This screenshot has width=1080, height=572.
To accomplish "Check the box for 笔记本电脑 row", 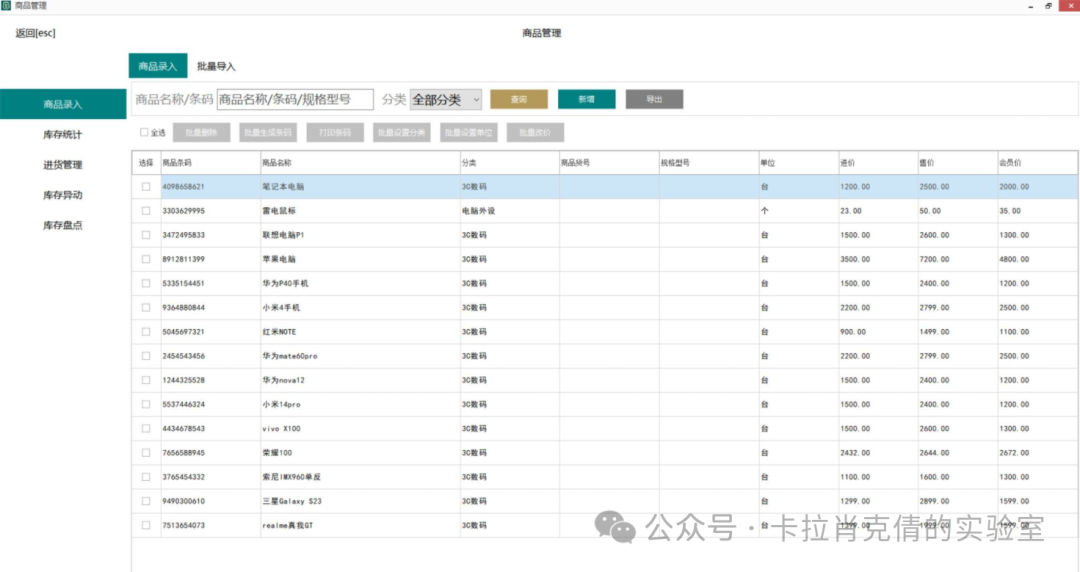I will [146, 187].
